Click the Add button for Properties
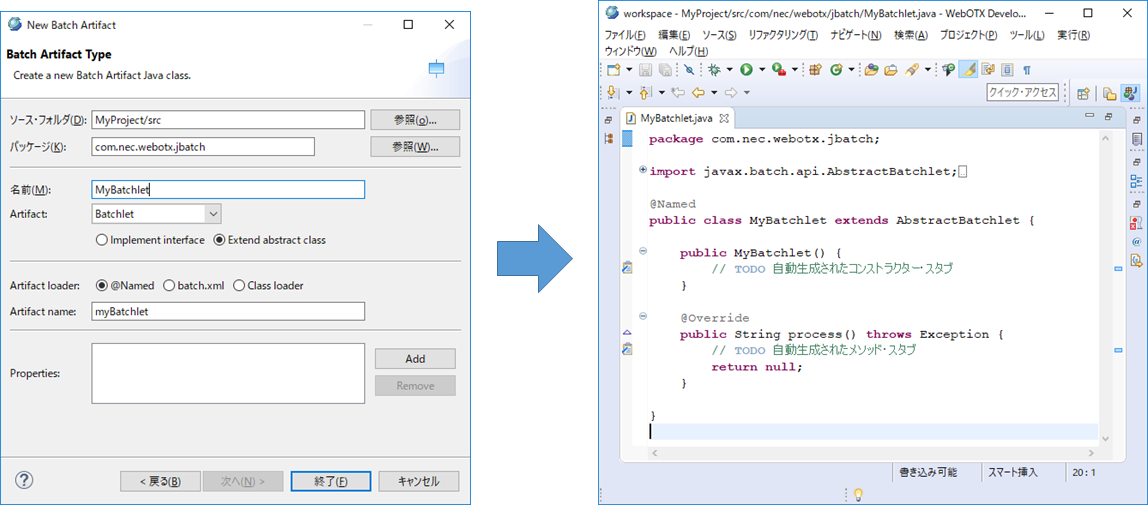This screenshot has height=505, width=1148. [x=415, y=359]
